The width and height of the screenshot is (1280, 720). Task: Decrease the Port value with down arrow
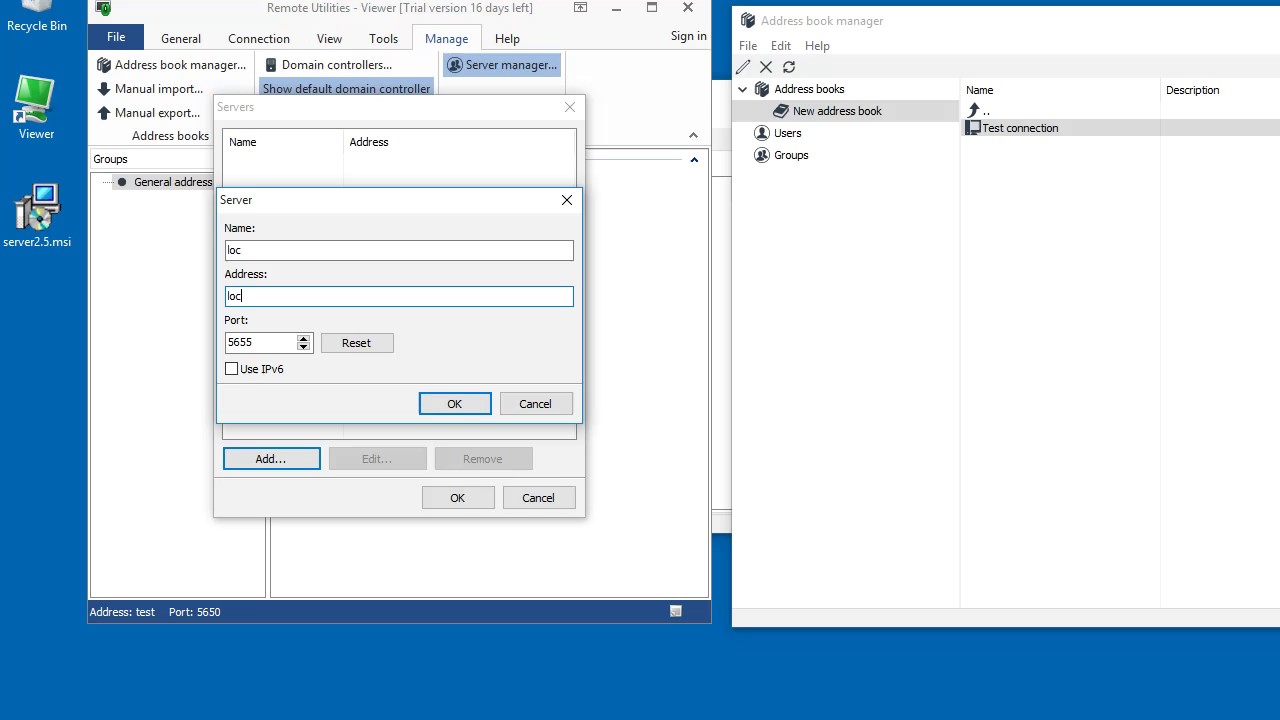pos(303,347)
